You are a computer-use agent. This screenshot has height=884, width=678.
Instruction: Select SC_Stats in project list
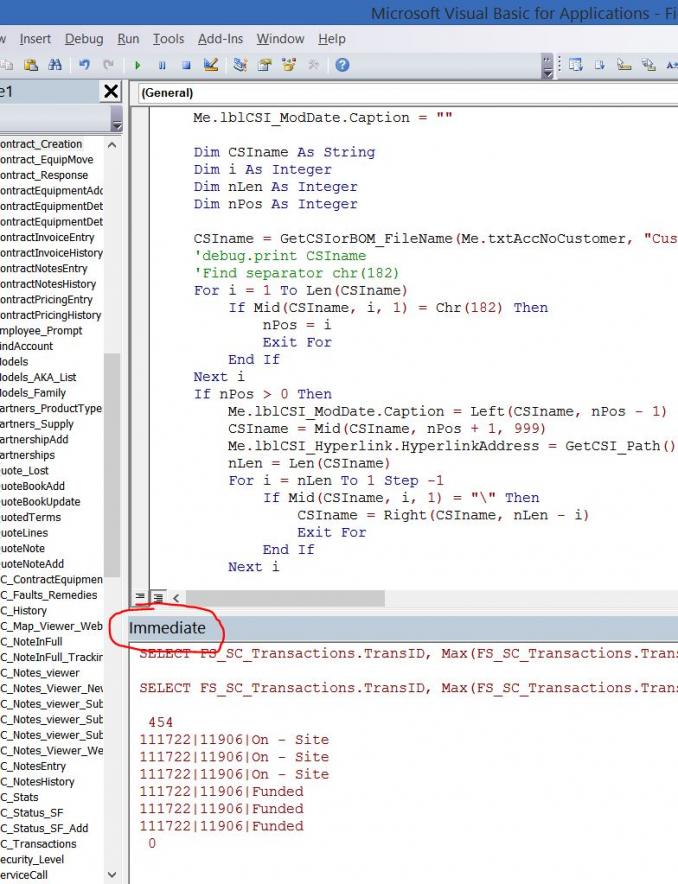coord(19,797)
